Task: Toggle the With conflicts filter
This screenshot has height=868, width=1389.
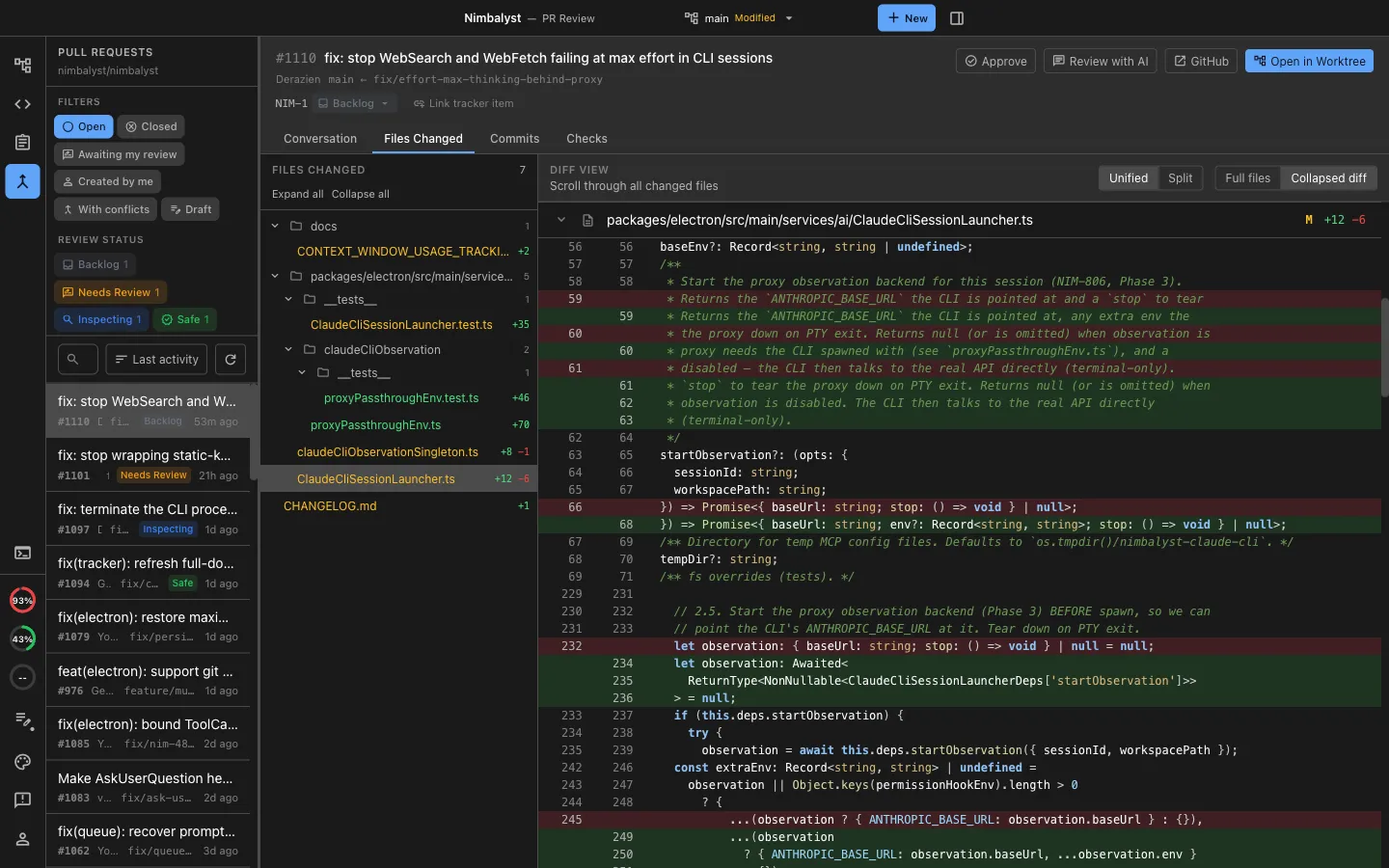Action: click(x=106, y=209)
